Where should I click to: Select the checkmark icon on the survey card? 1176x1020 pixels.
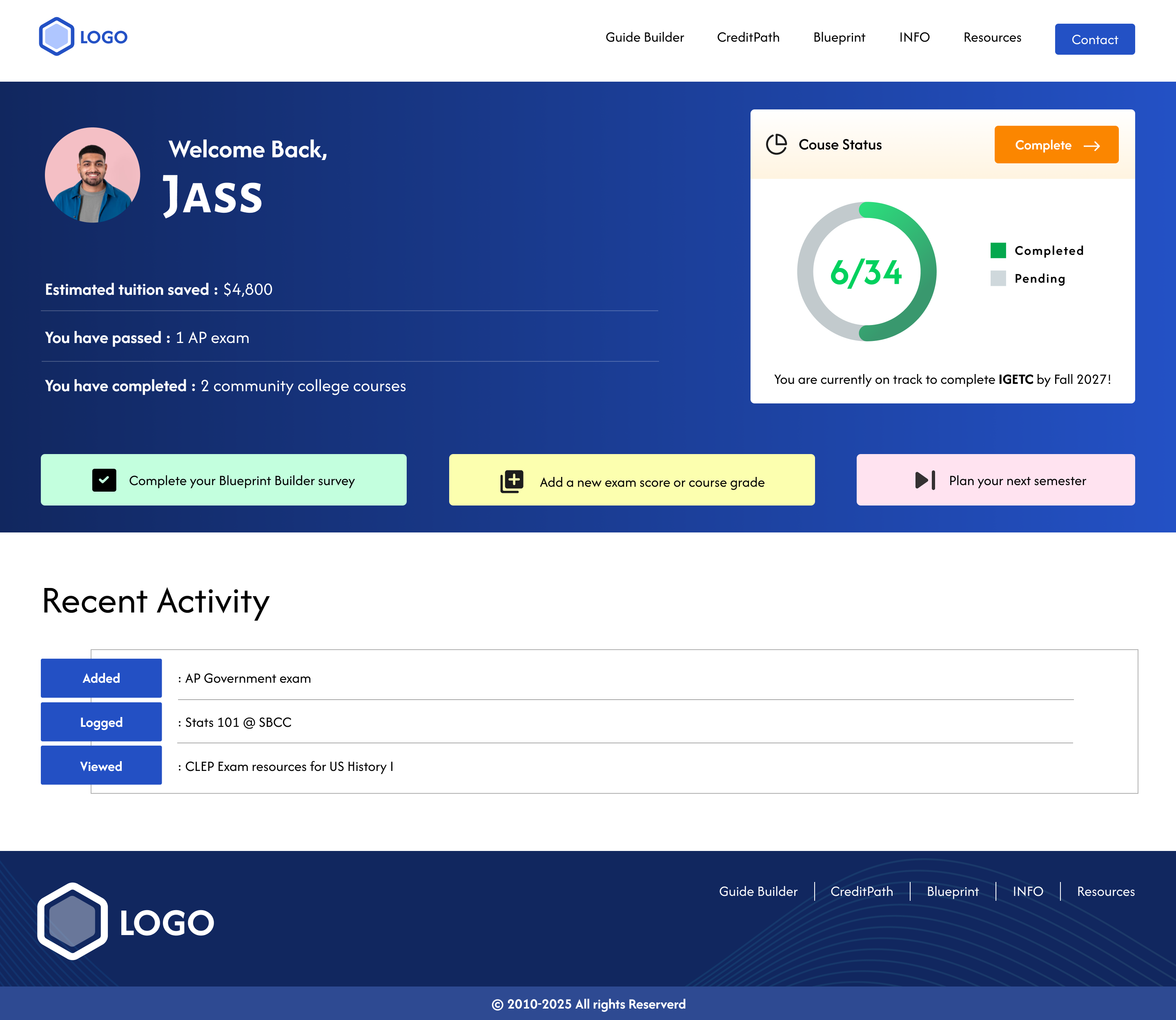[104, 480]
